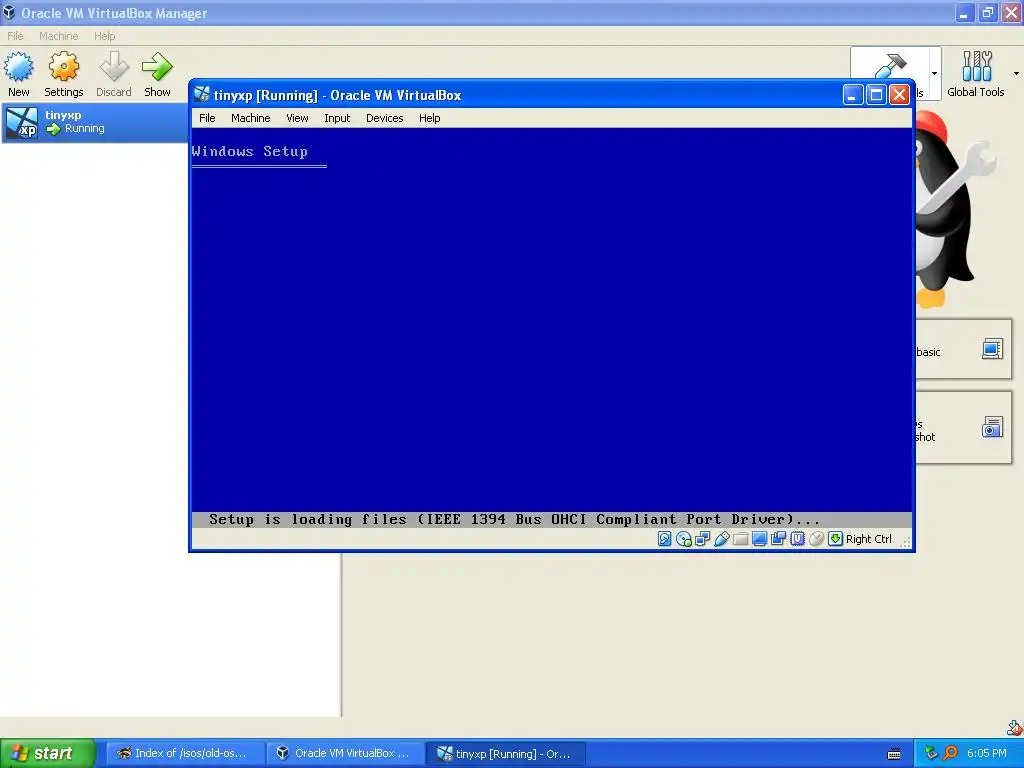The width and height of the screenshot is (1024, 768).
Task: Minimize the tinyxp VM window
Action: [853, 95]
